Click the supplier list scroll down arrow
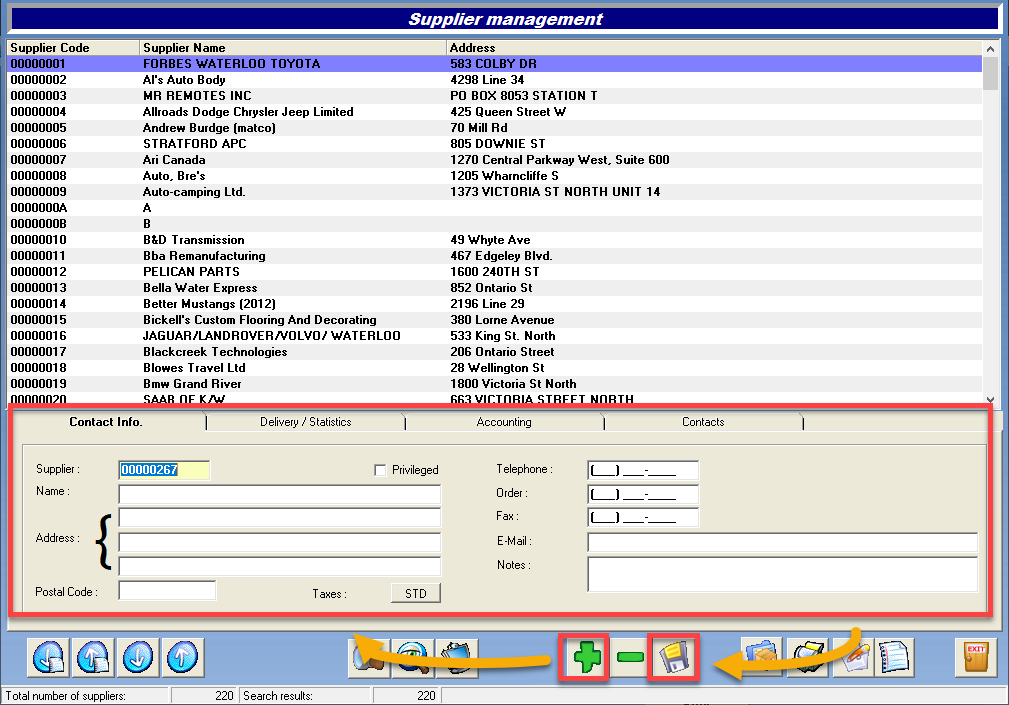 [990, 399]
